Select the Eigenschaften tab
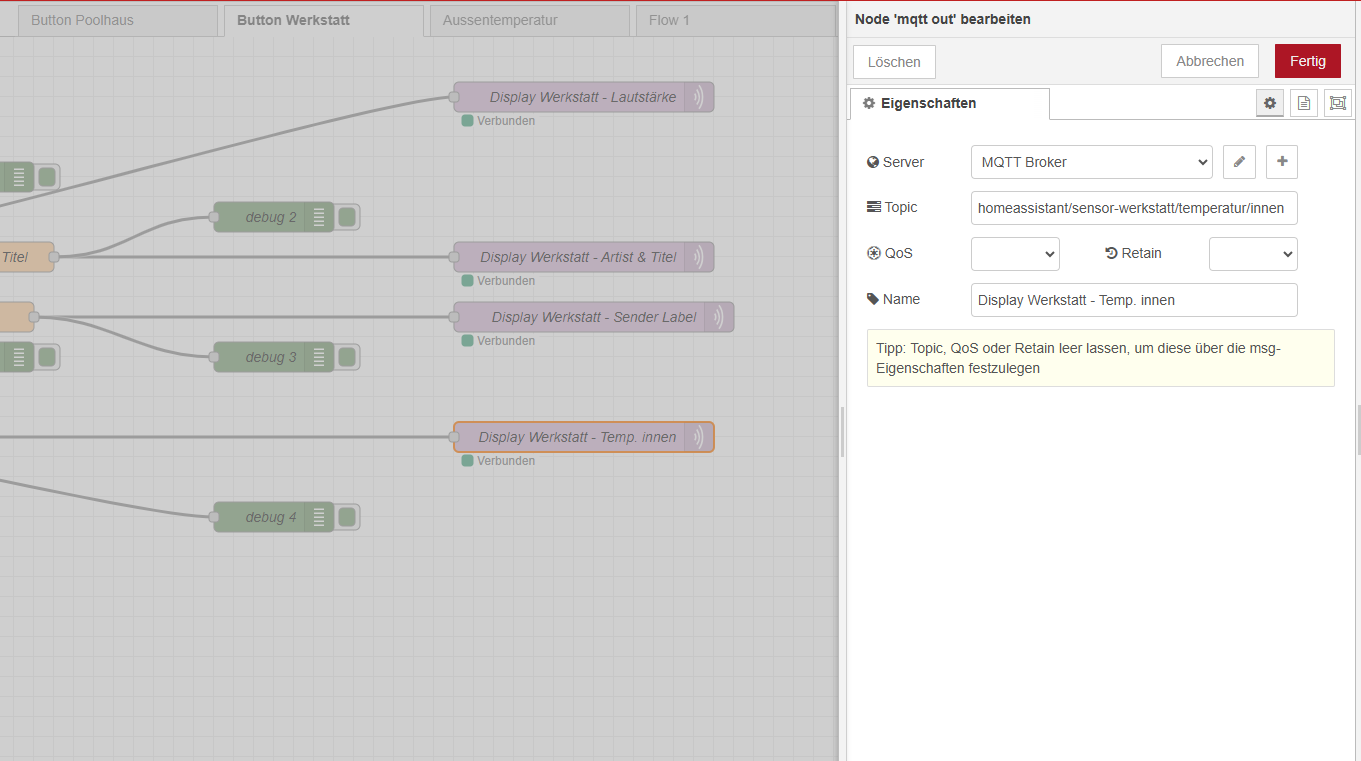The width and height of the screenshot is (1361, 761). (x=950, y=104)
